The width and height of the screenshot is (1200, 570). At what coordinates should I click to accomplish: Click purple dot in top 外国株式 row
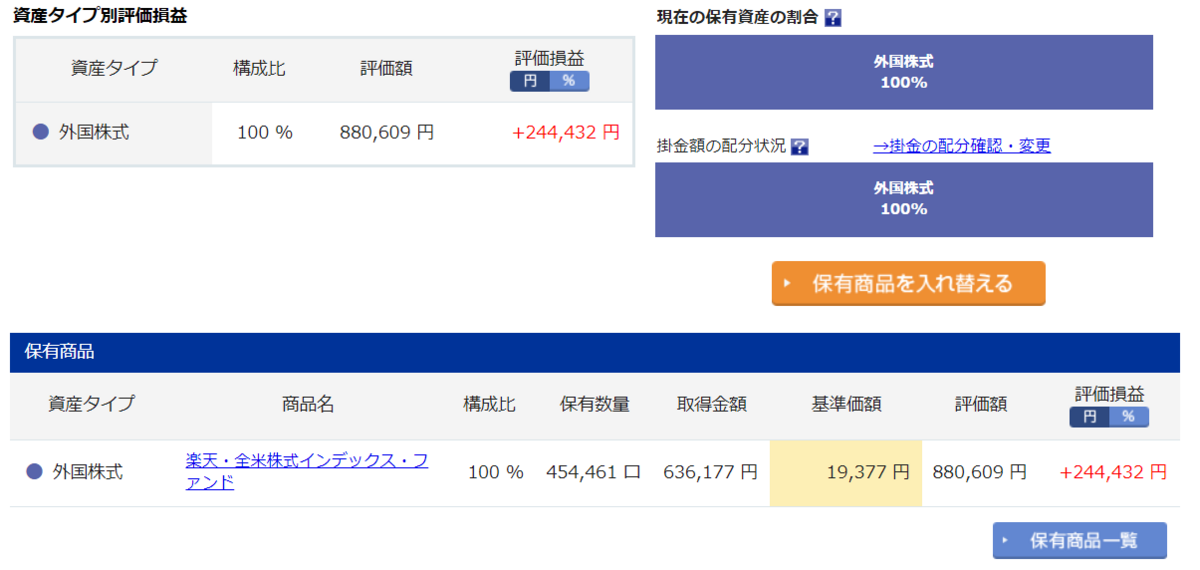(x=41, y=131)
